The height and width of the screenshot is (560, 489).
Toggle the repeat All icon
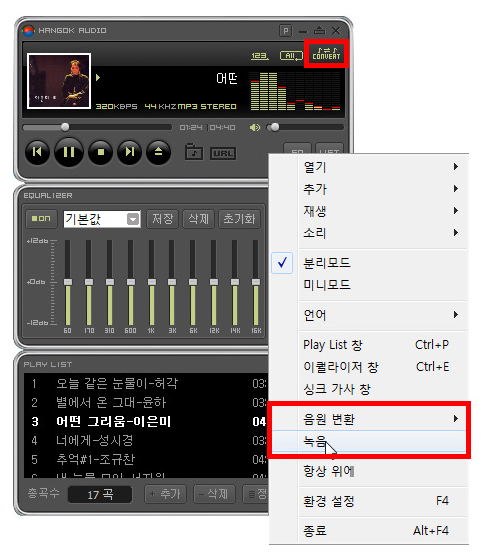point(291,56)
